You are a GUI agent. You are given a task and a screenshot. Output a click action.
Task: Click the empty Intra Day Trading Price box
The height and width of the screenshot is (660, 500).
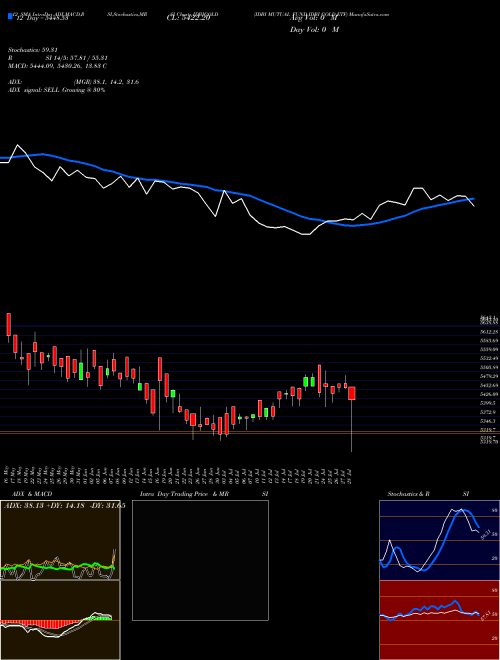click(200, 560)
